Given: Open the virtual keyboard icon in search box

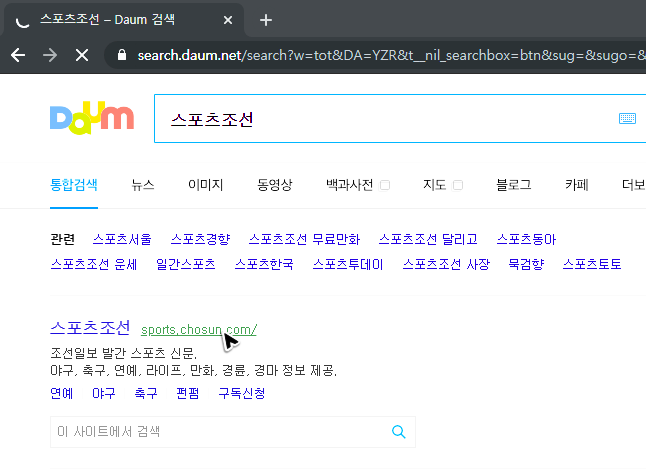Looking at the screenshot, I should [x=627, y=118].
